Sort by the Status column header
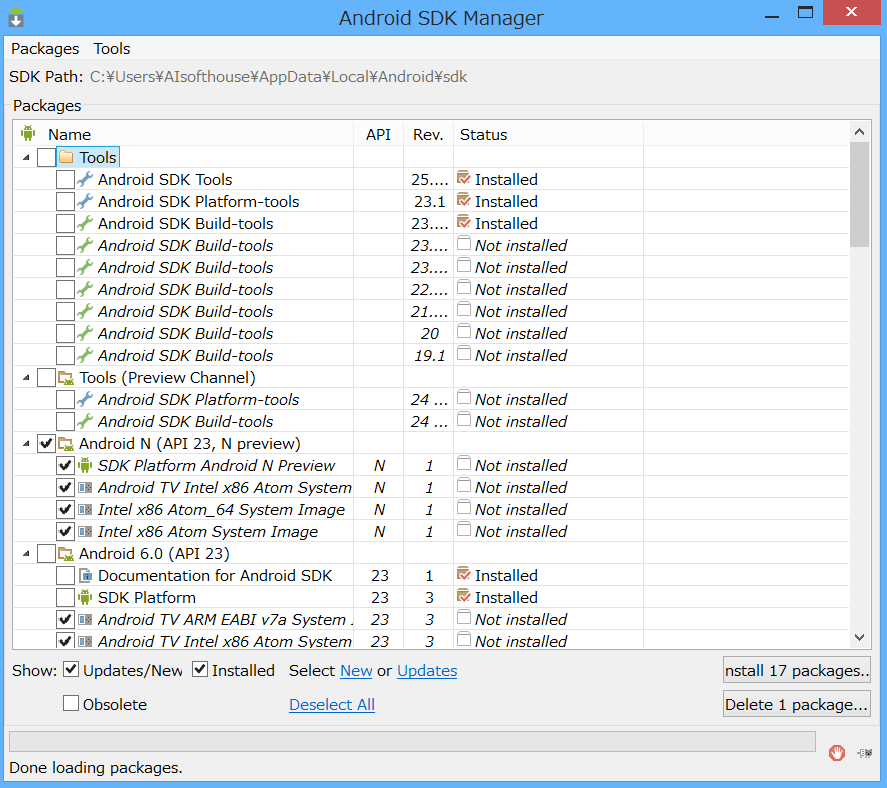 [548, 134]
